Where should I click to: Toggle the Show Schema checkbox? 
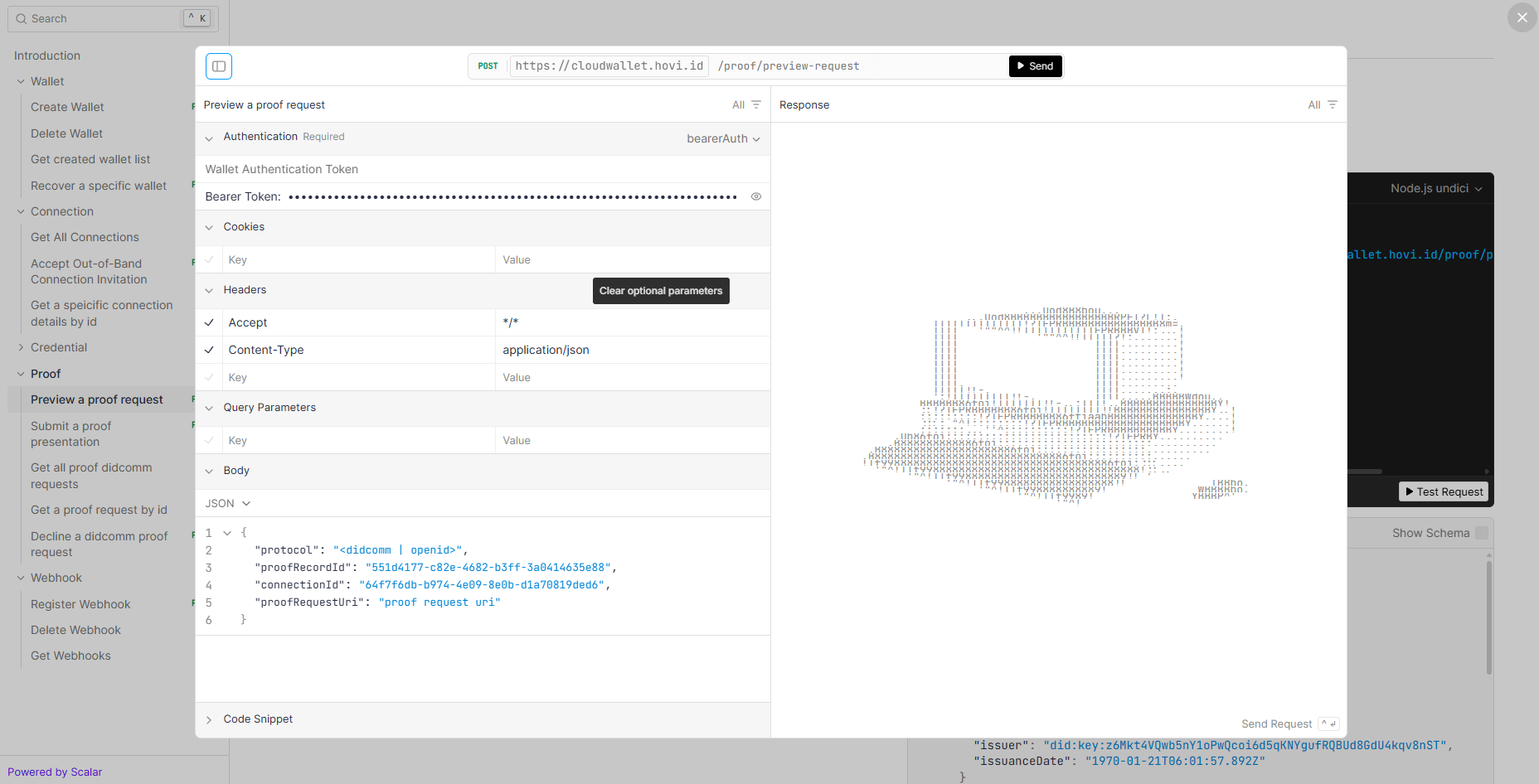(x=1482, y=533)
